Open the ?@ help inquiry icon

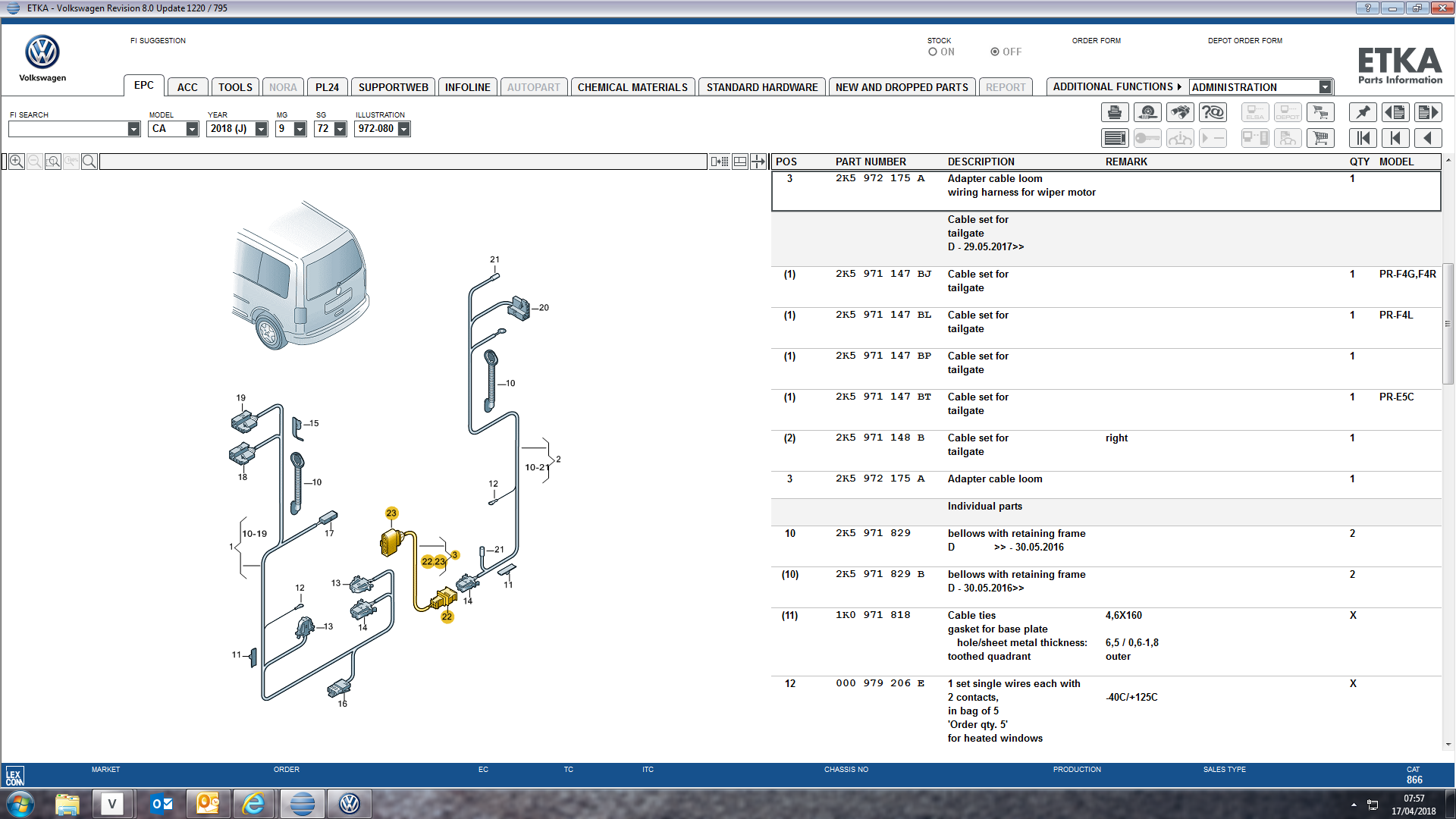[x=1213, y=113]
